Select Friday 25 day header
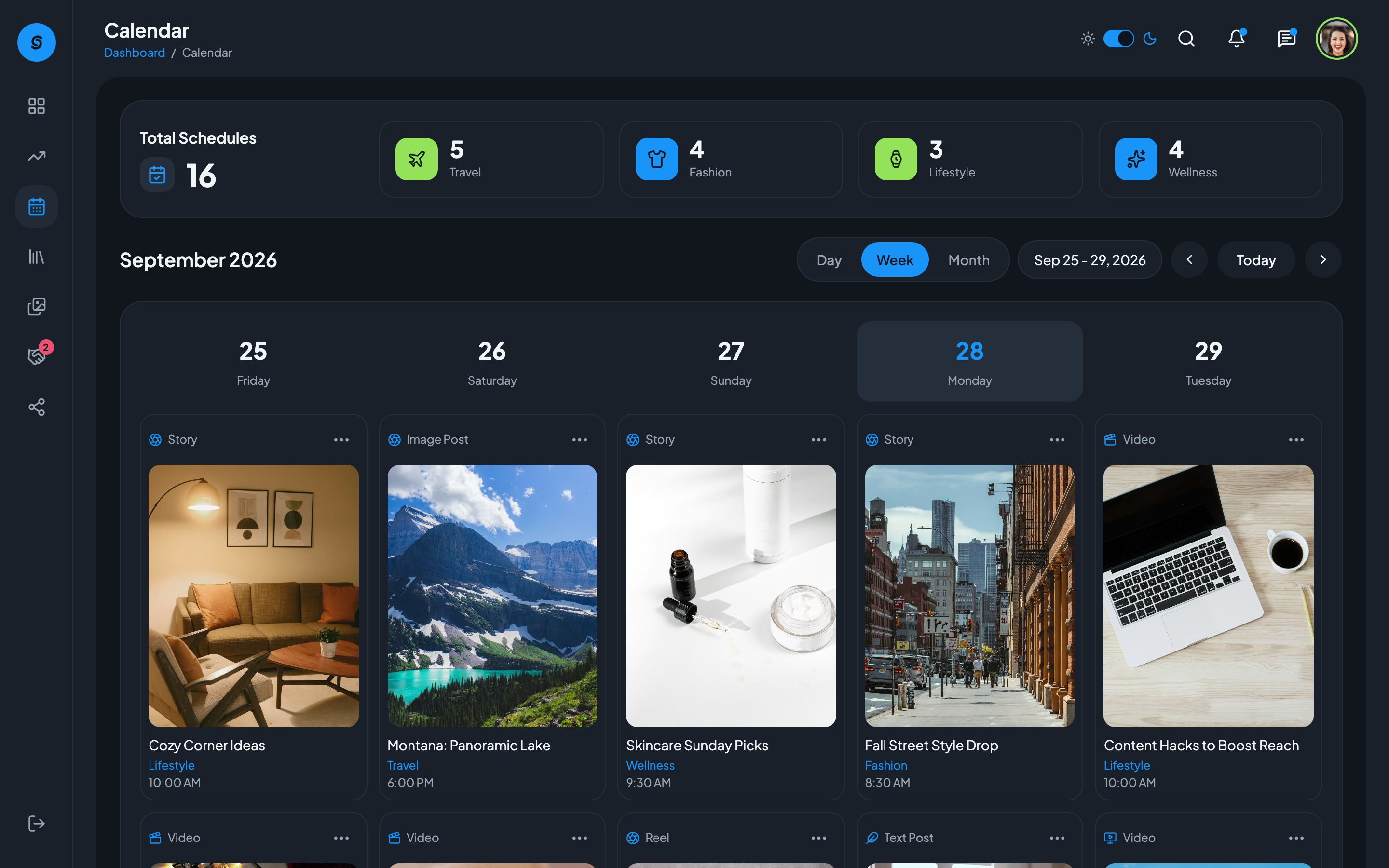The image size is (1389, 868). (x=253, y=362)
